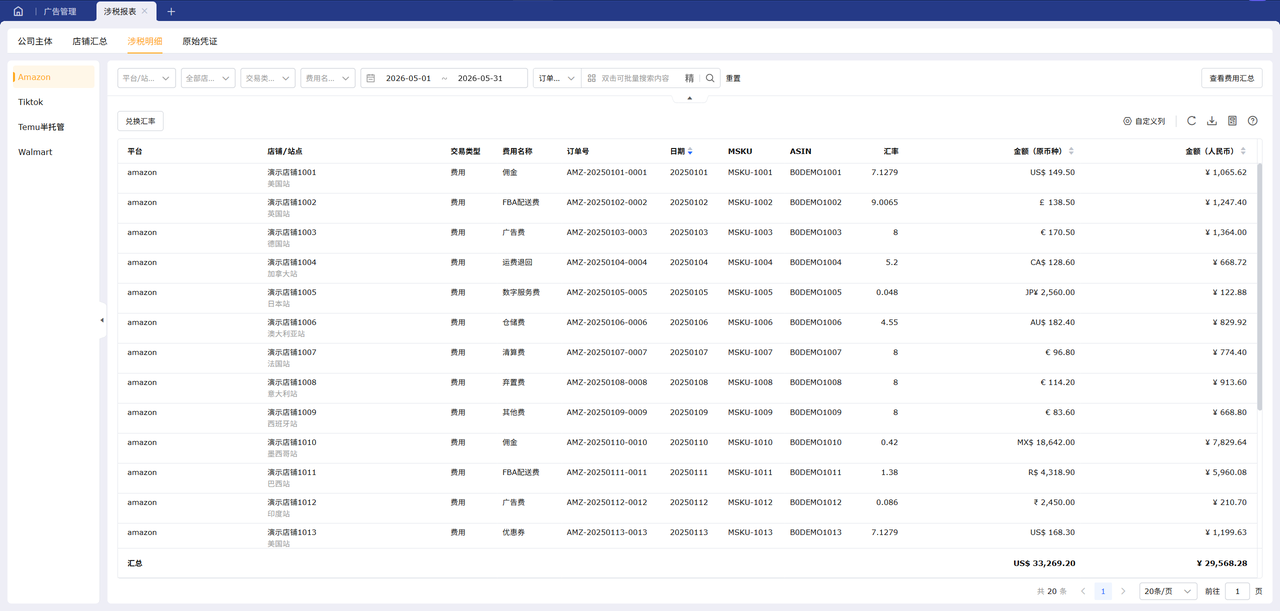The width and height of the screenshot is (1280, 611).
Task: Change the 20条/页 page size dropdown
Action: point(1168,592)
